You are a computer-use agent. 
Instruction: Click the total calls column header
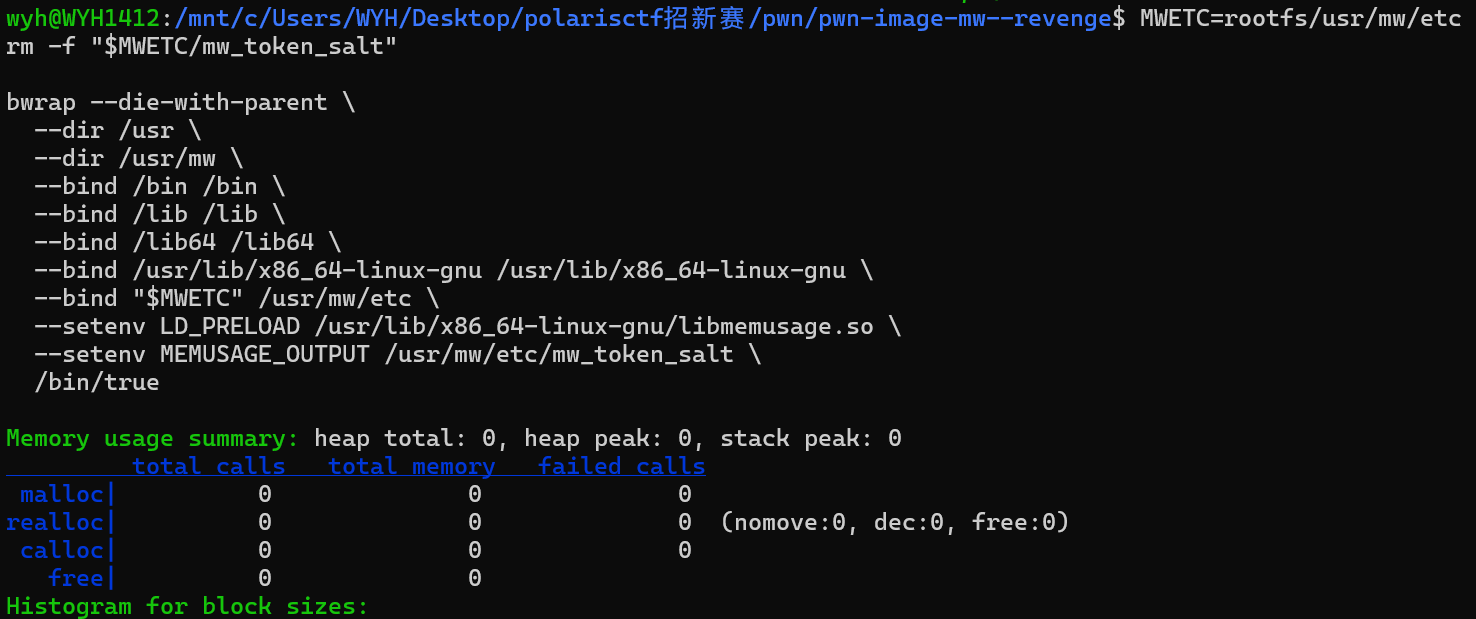coord(208,466)
